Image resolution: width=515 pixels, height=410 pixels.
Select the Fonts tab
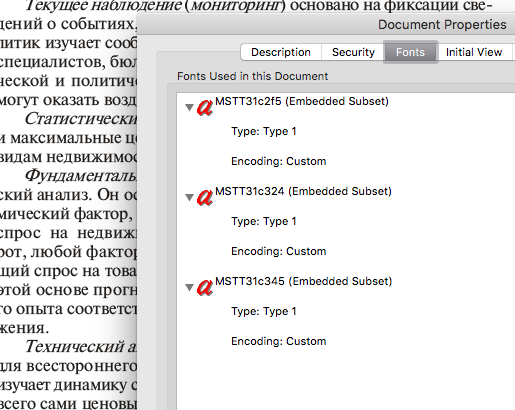pos(410,52)
